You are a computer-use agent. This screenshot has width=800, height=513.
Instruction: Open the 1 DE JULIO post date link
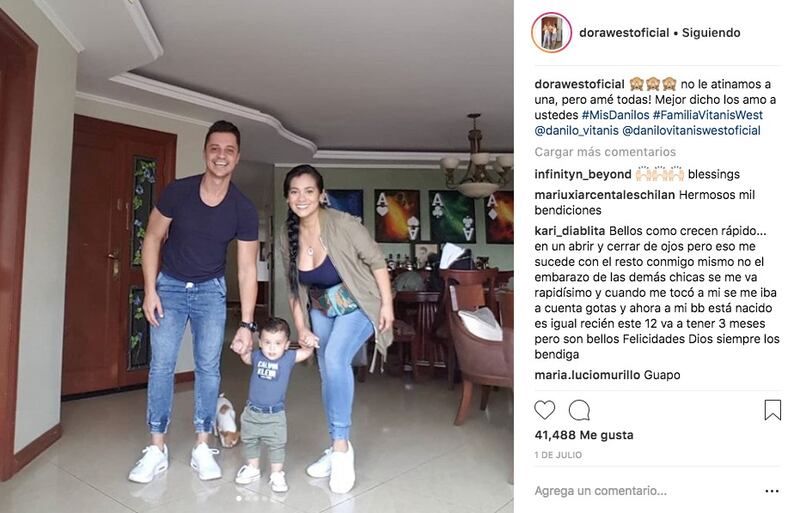558,455
